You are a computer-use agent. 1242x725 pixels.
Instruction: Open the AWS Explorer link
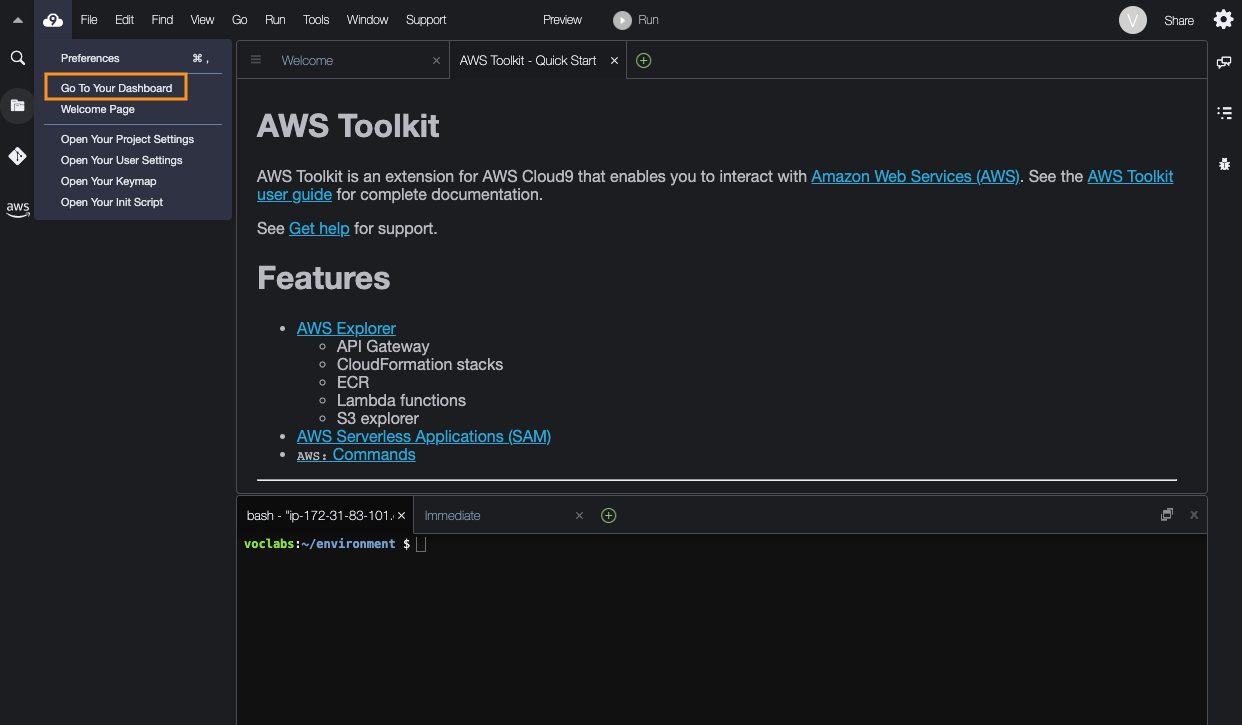coord(346,328)
